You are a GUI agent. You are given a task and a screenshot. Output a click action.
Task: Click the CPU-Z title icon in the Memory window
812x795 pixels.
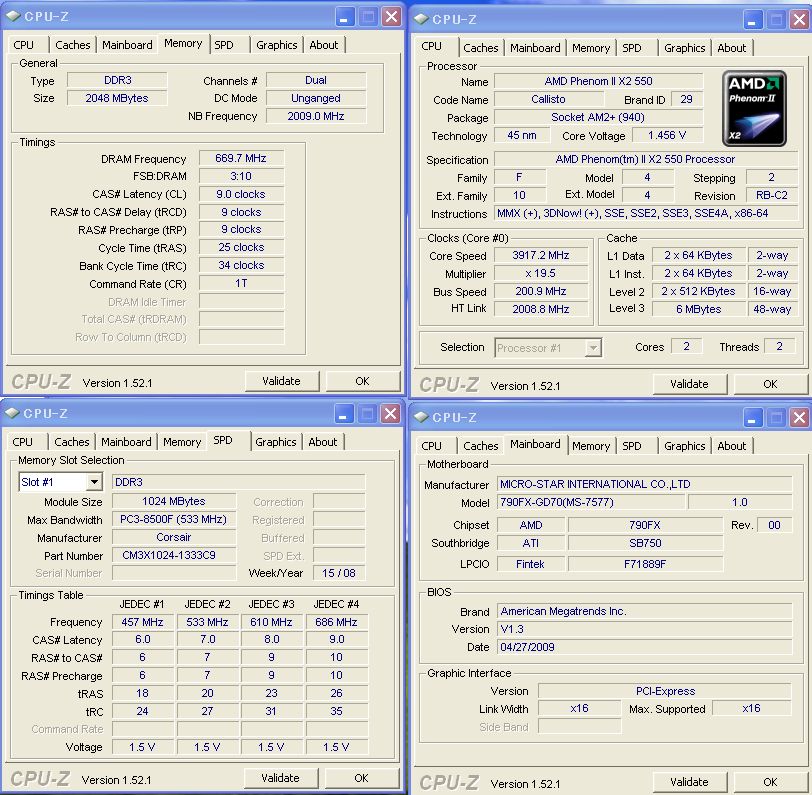click(12, 16)
